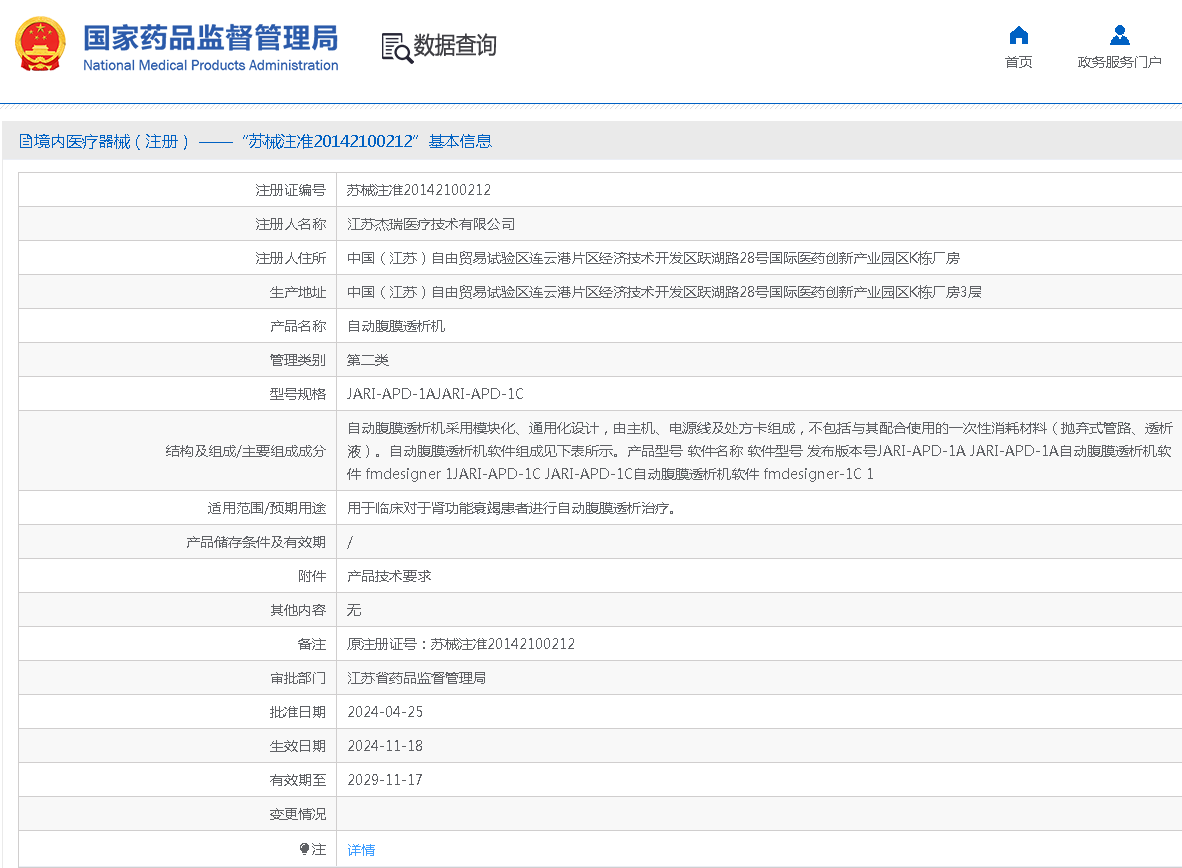Viewport: 1182px width, 868px height.
Task: Click the National Medical Products Administration subtitle
Action: (x=210, y=66)
